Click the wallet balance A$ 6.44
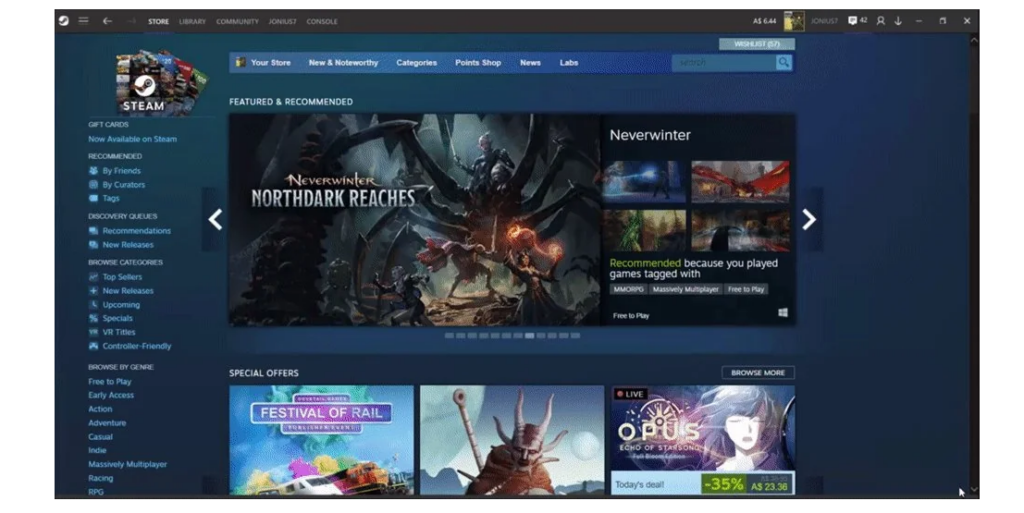This screenshot has height=513, width=1024. [x=764, y=21]
